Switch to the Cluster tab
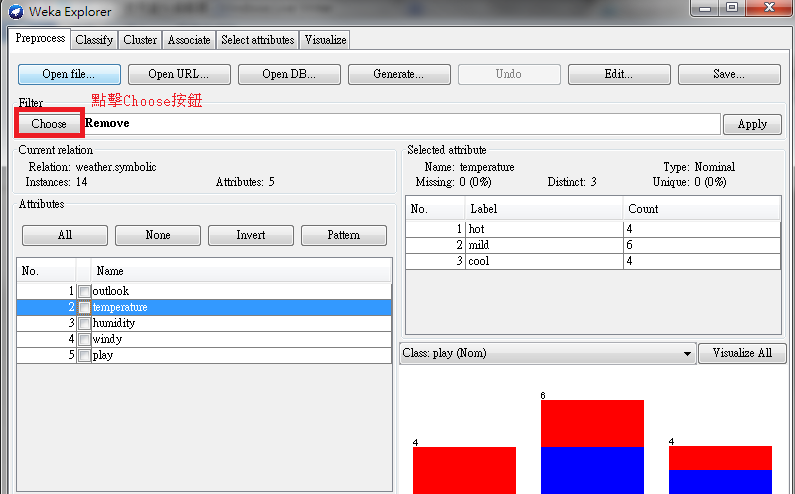The height and width of the screenshot is (494, 795). coord(140,40)
